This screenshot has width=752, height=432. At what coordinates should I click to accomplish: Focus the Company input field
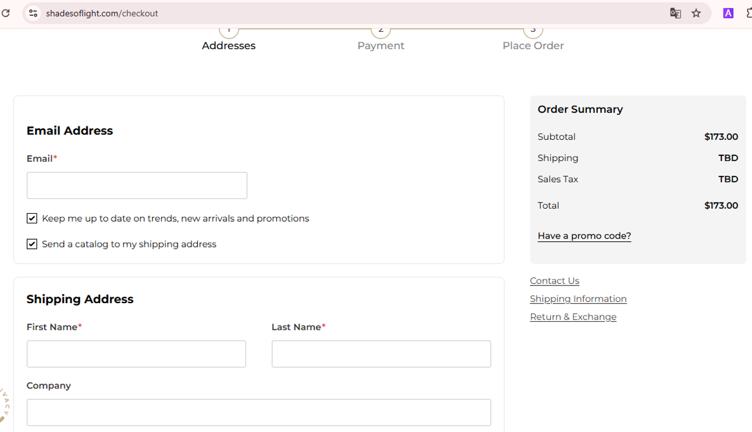tap(259, 412)
